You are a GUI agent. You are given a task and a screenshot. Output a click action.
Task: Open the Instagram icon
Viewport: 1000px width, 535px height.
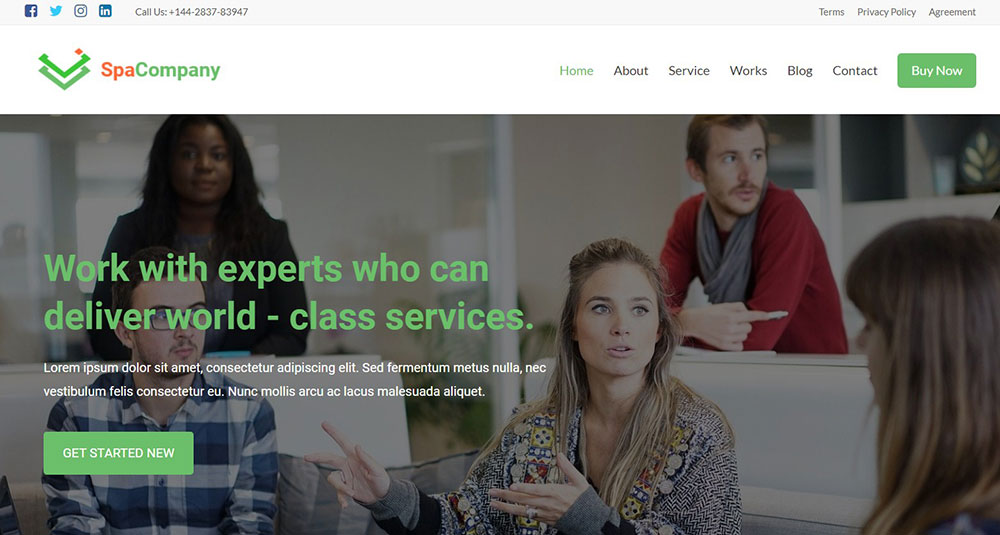(x=80, y=11)
